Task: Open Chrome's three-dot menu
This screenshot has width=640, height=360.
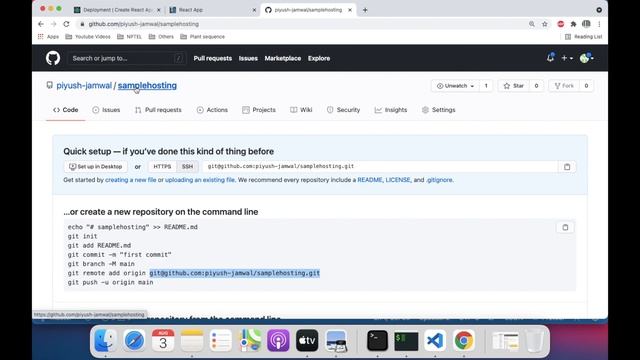Action: 599,24
